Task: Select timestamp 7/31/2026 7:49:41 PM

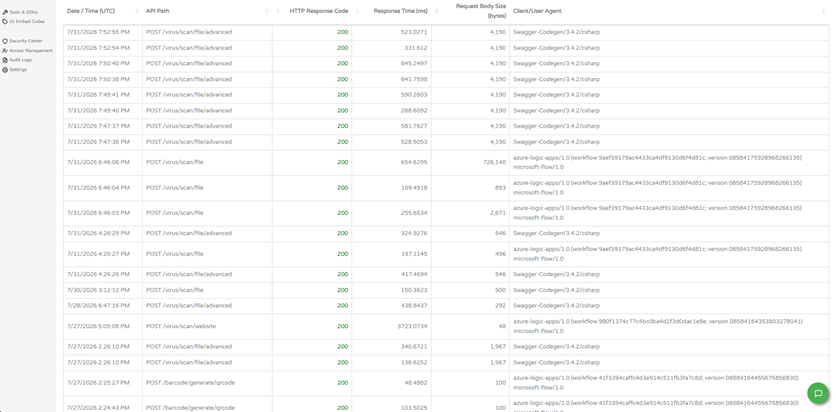Action: [98, 95]
